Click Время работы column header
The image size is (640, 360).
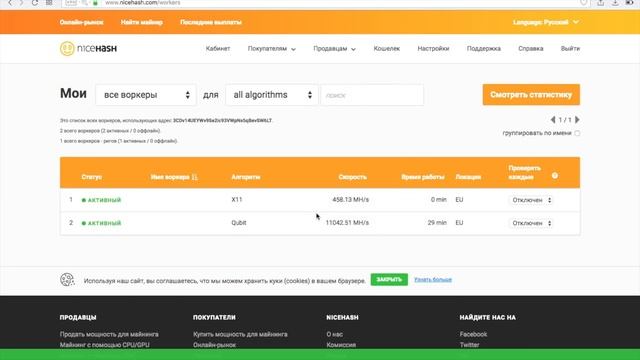tap(422, 177)
